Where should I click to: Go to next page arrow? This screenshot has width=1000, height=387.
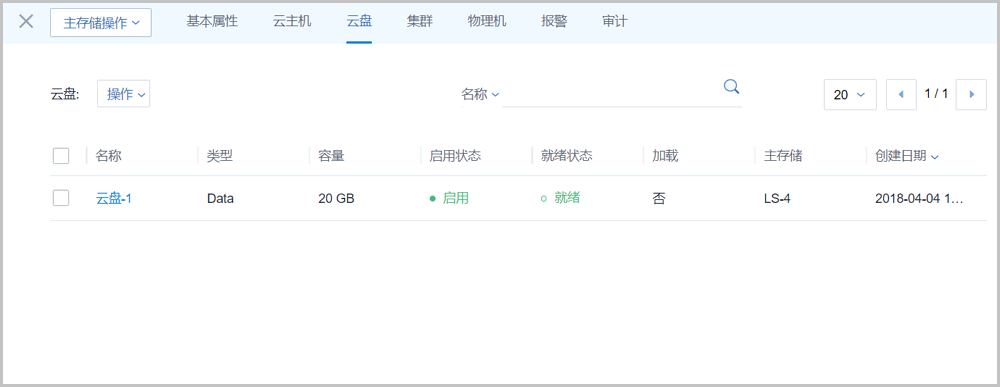(x=971, y=94)
